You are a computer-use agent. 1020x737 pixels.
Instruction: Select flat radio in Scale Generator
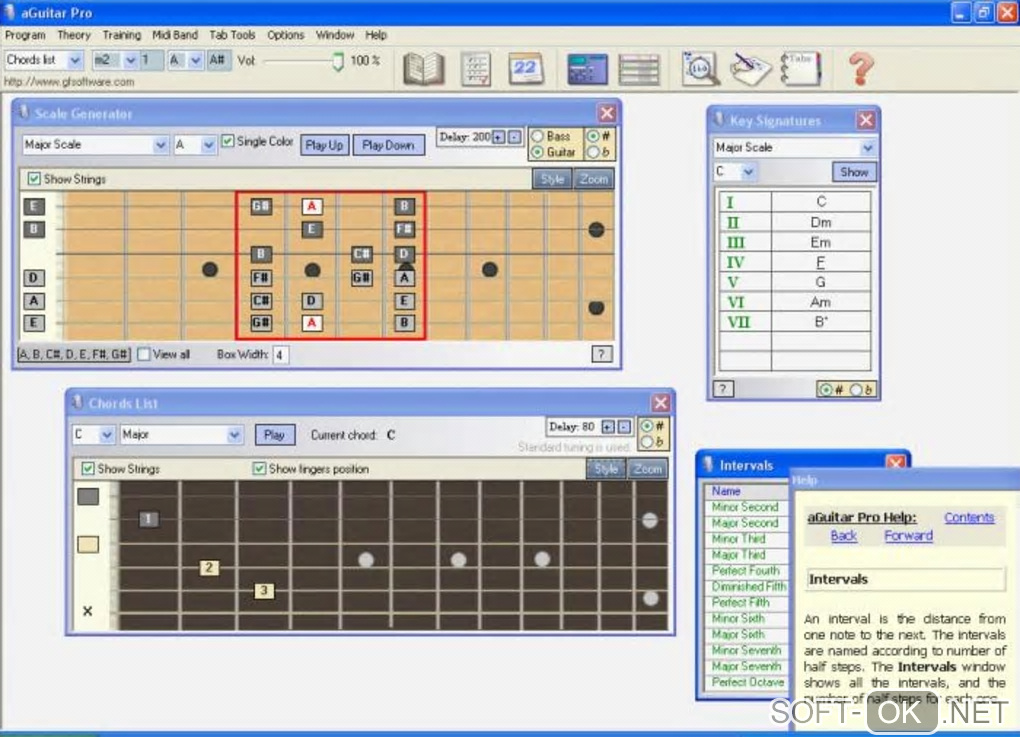(x=593, y=152)
